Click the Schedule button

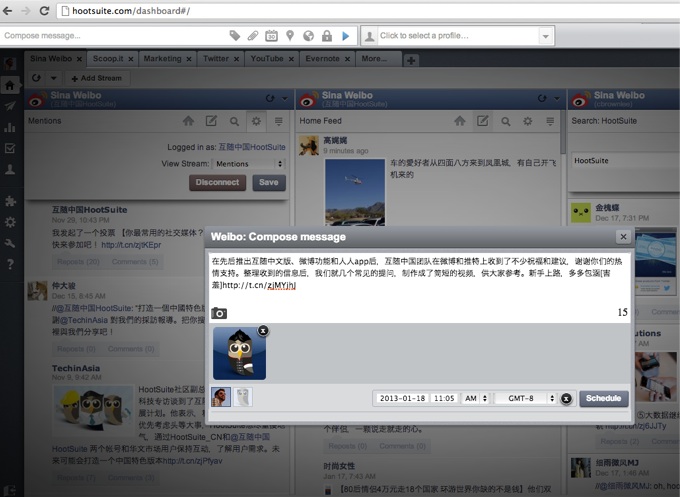604,398
